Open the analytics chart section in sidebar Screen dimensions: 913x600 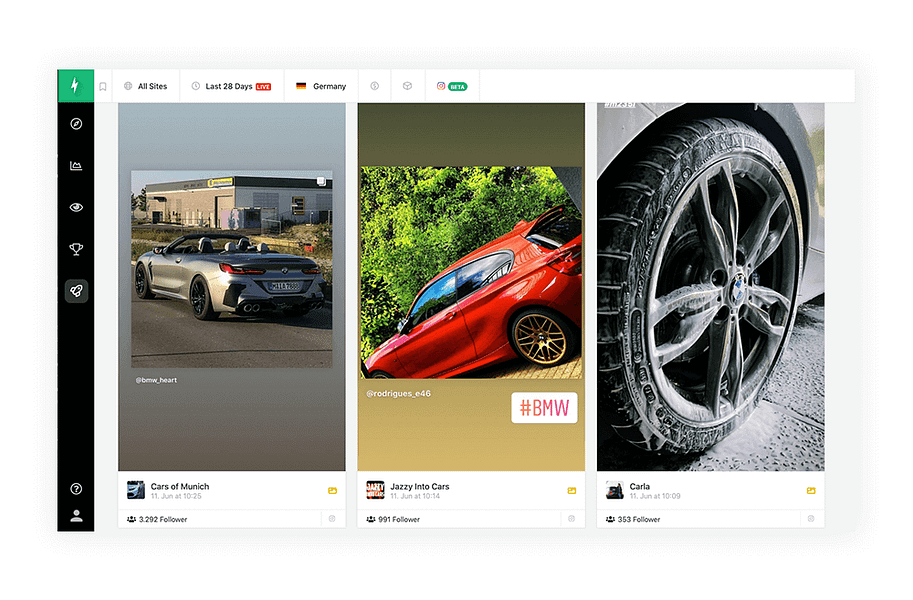coord(76,165)
